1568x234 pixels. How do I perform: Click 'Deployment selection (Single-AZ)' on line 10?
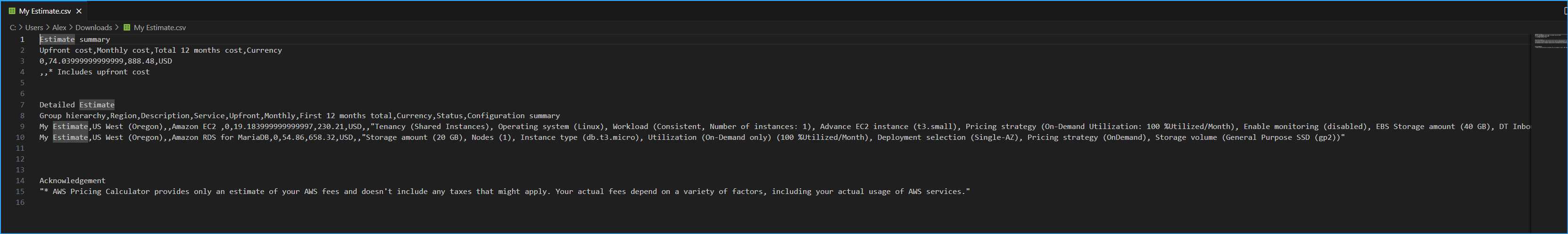[x=948, y=137]
